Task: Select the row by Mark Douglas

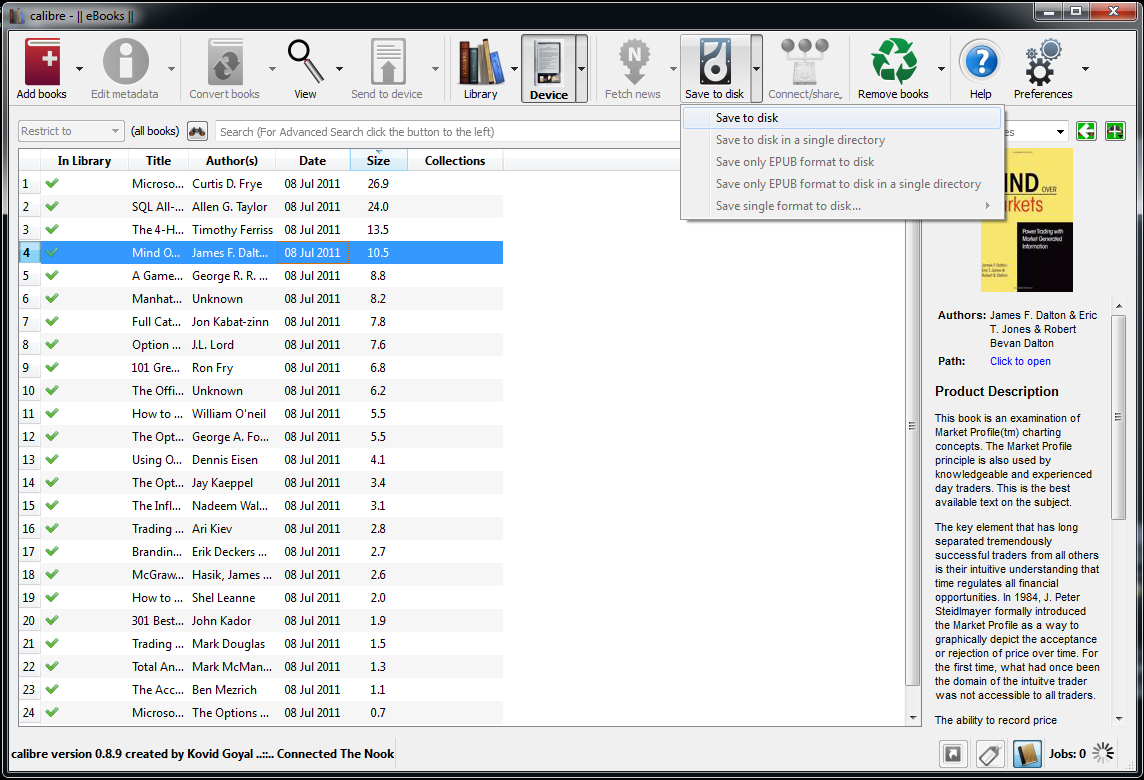Action: click(x=261, y=644)
